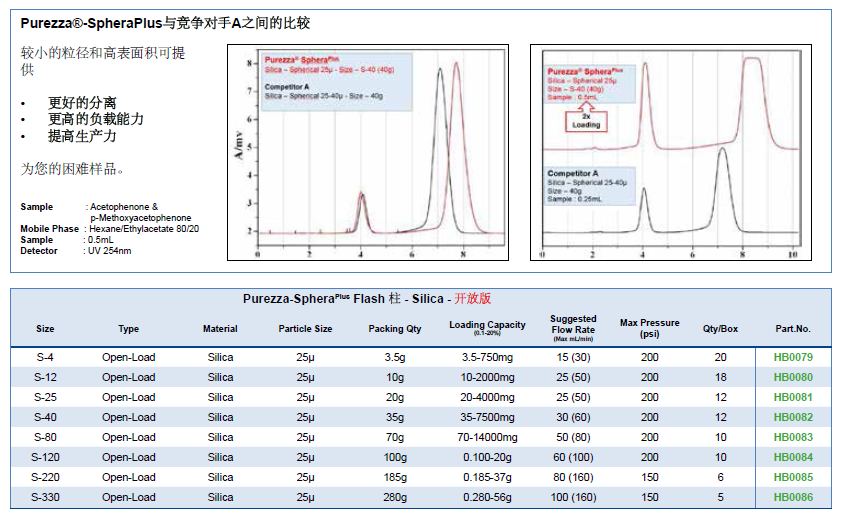Viewport: 841px width, 520px height.
Task: Select part number HB0082
Action: coord(793,417)
